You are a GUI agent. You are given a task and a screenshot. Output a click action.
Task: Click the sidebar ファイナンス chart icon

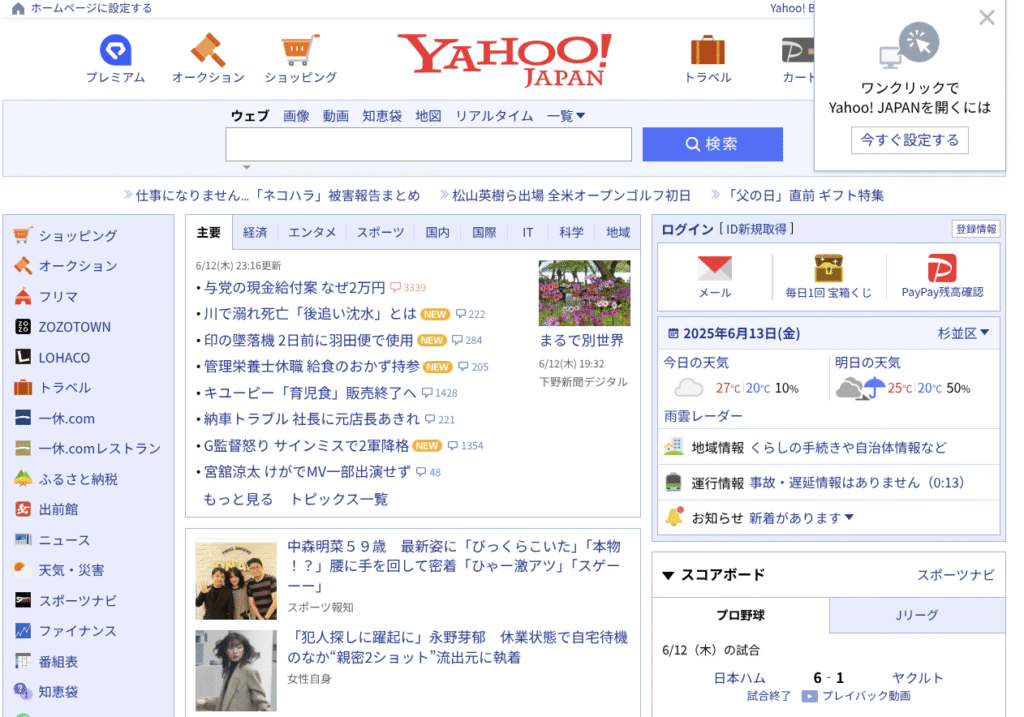click(23, 631)
